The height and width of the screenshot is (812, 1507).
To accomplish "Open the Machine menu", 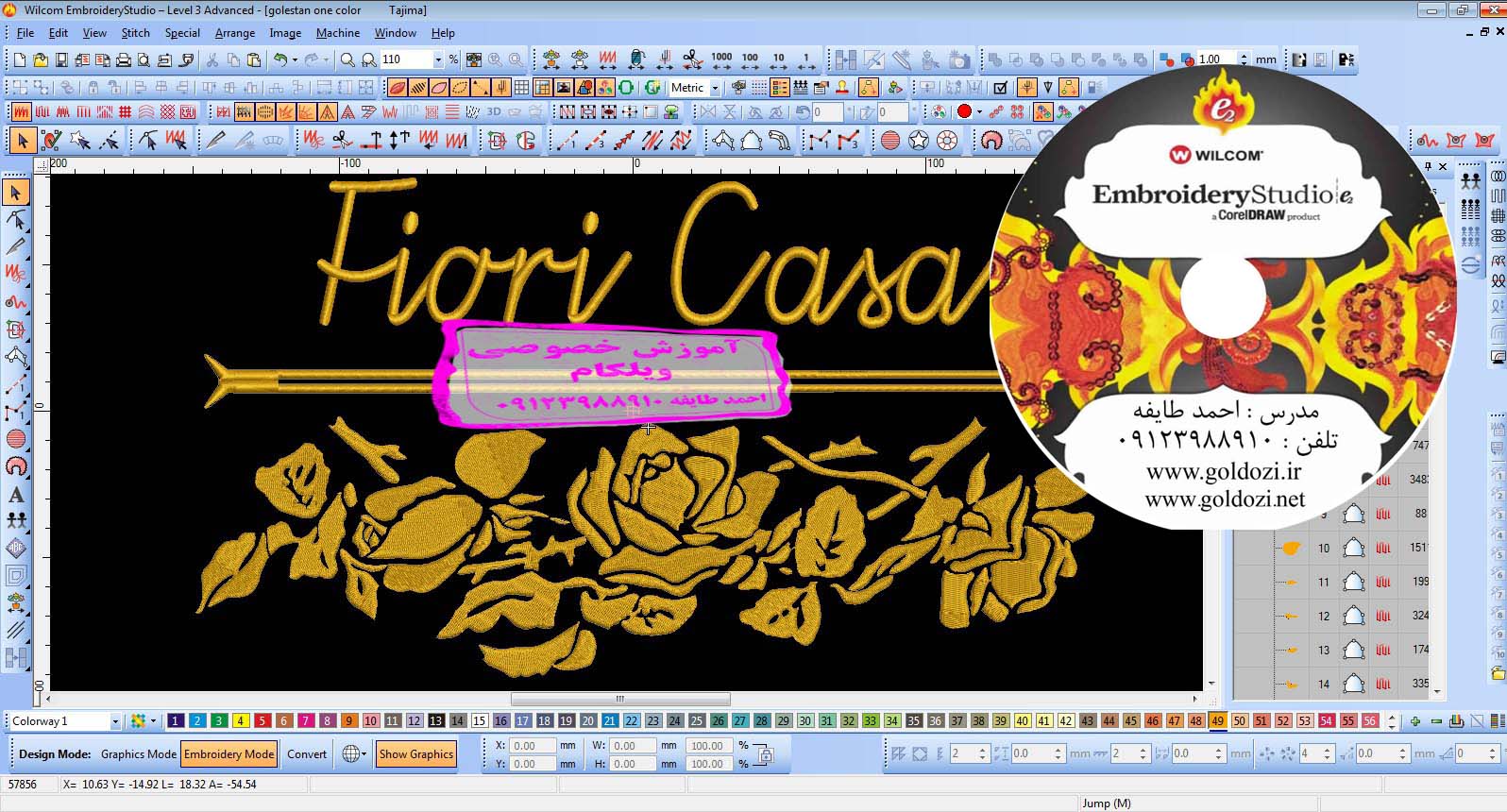I will point(337,33).
